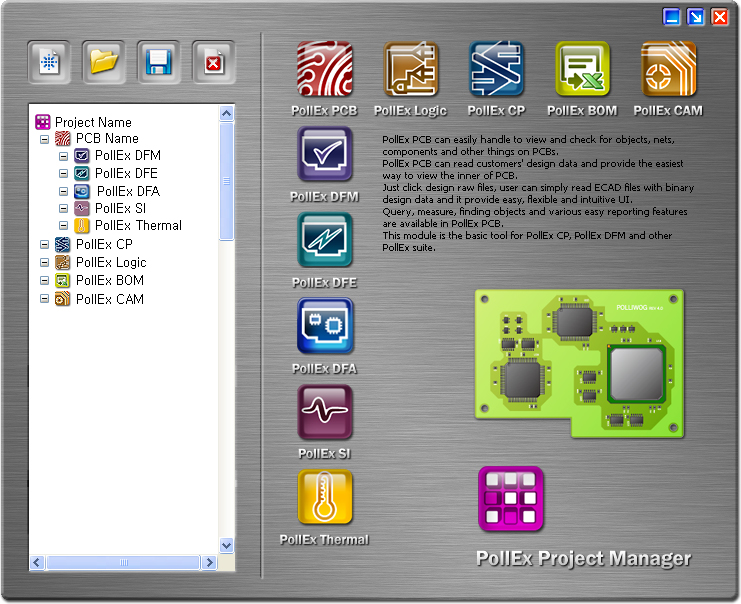741x604 pixels.
Task: Click the tree's scroll up arrow
Action: 226,113
